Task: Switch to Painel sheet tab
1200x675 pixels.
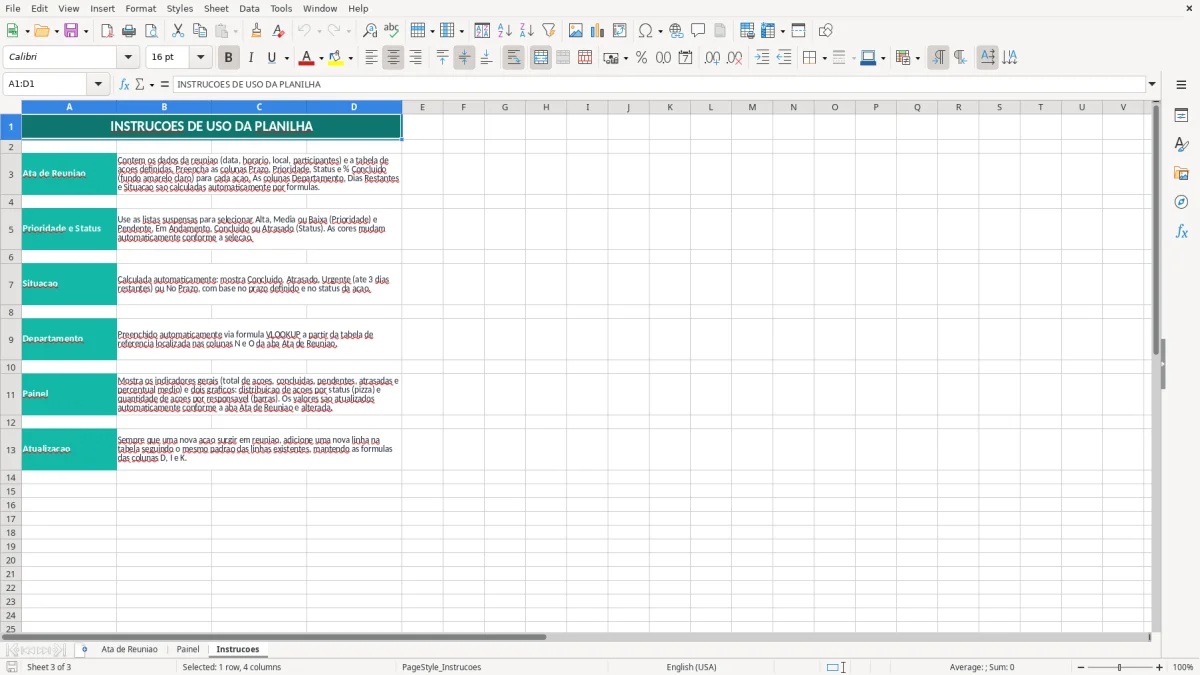Action: point(188,649)
